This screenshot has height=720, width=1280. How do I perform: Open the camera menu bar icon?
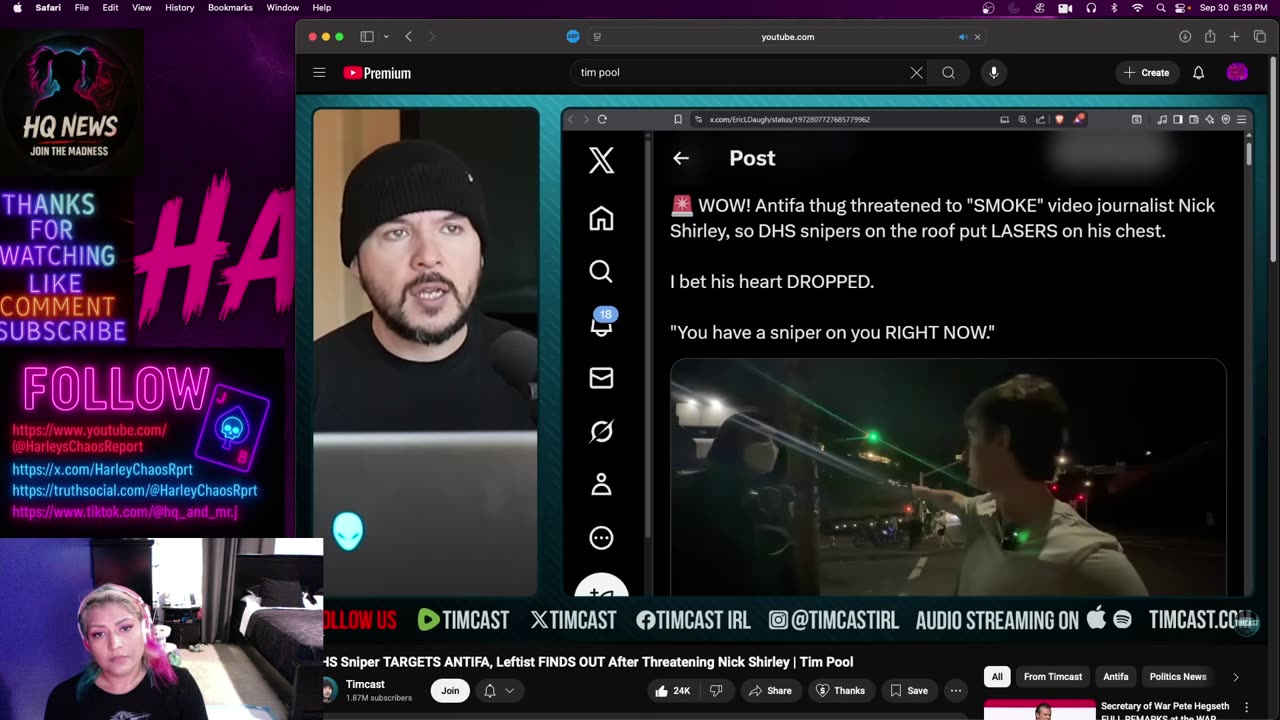(x=1064, y=8)
